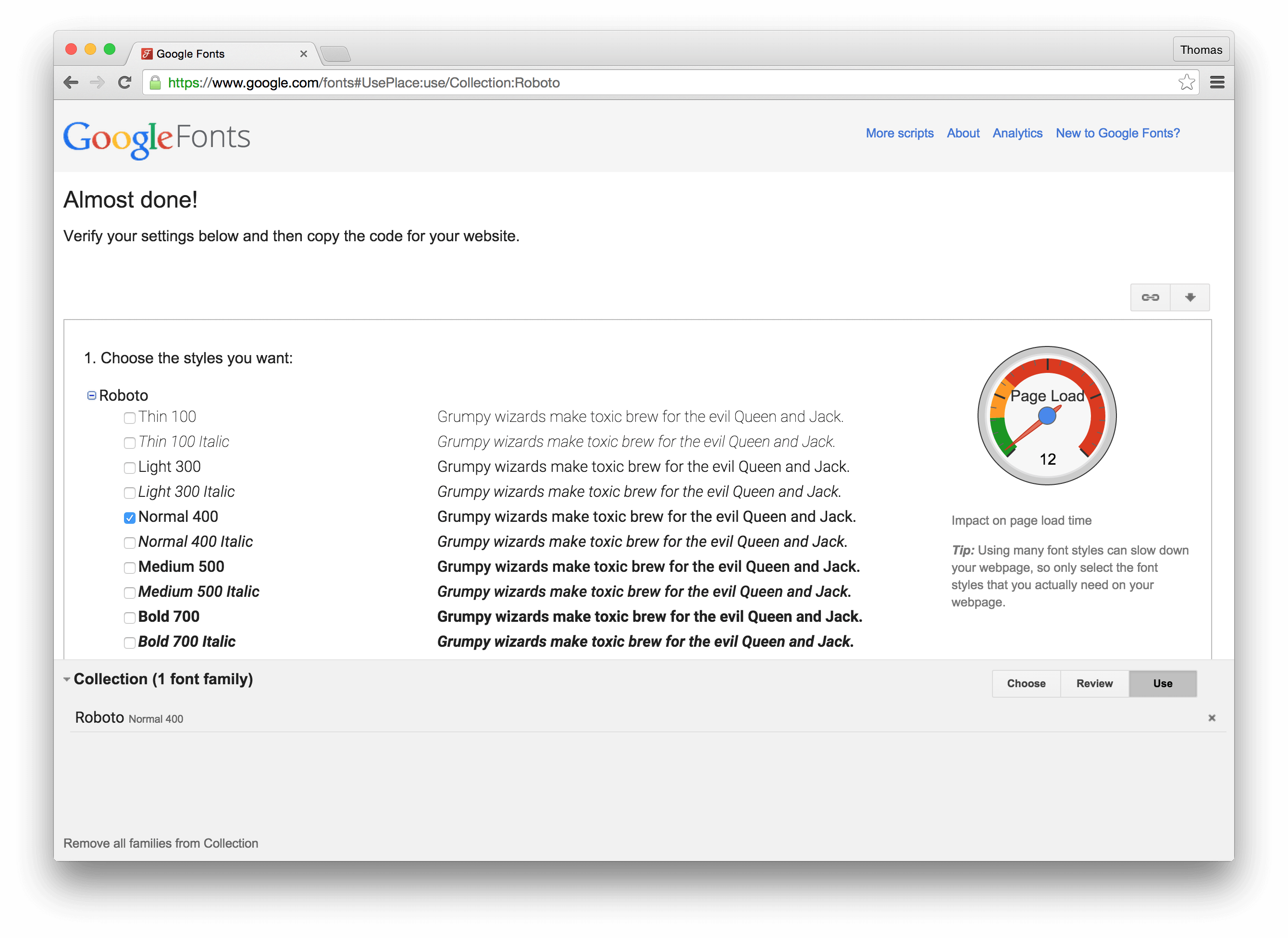Viewport: 1288px width, 938px height.
Task: Click the Google Fonts tab favicon
Action: pyautogui.click(x=147, y=54)
